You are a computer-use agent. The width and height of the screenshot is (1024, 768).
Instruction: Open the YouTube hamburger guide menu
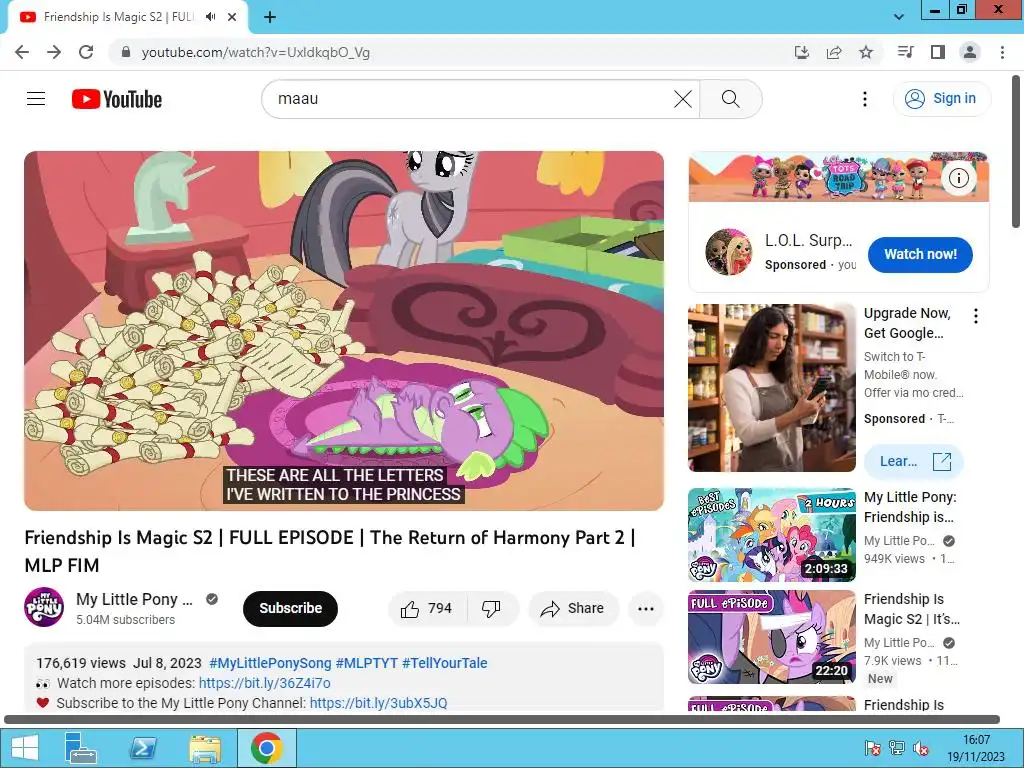pyautogui.click(x=36, y=99)
